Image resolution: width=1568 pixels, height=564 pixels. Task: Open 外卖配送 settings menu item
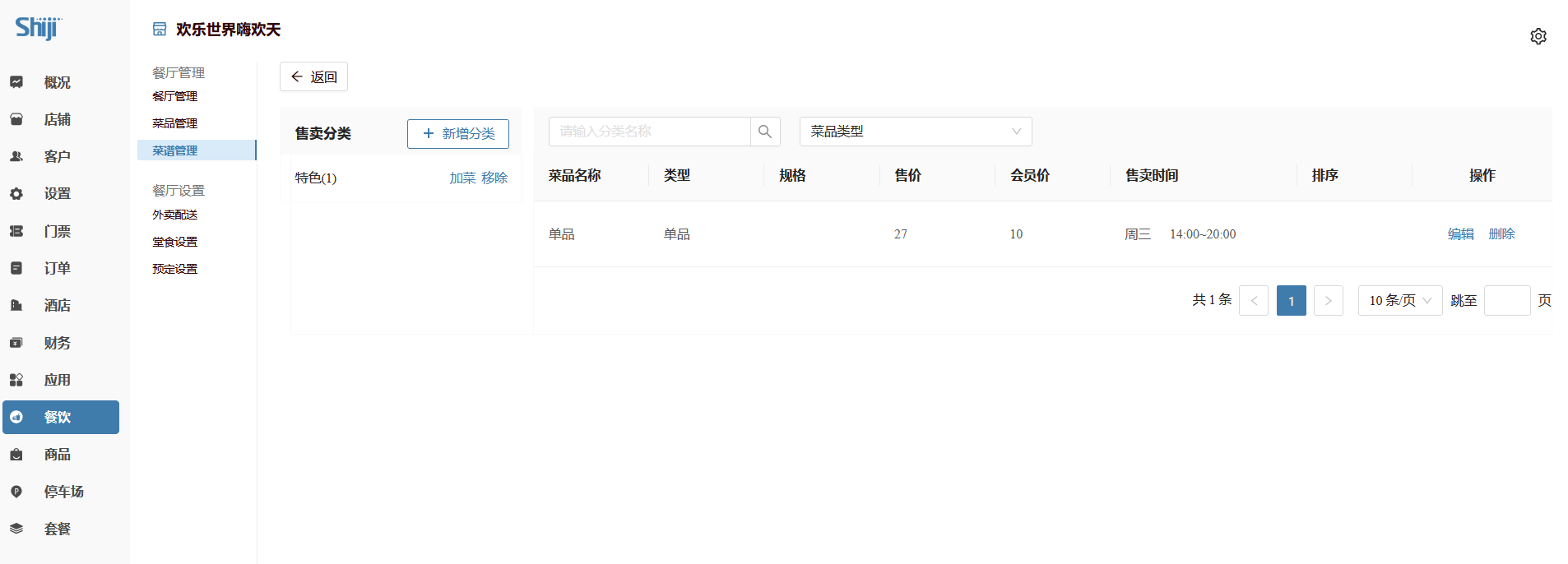coord(174,215)
